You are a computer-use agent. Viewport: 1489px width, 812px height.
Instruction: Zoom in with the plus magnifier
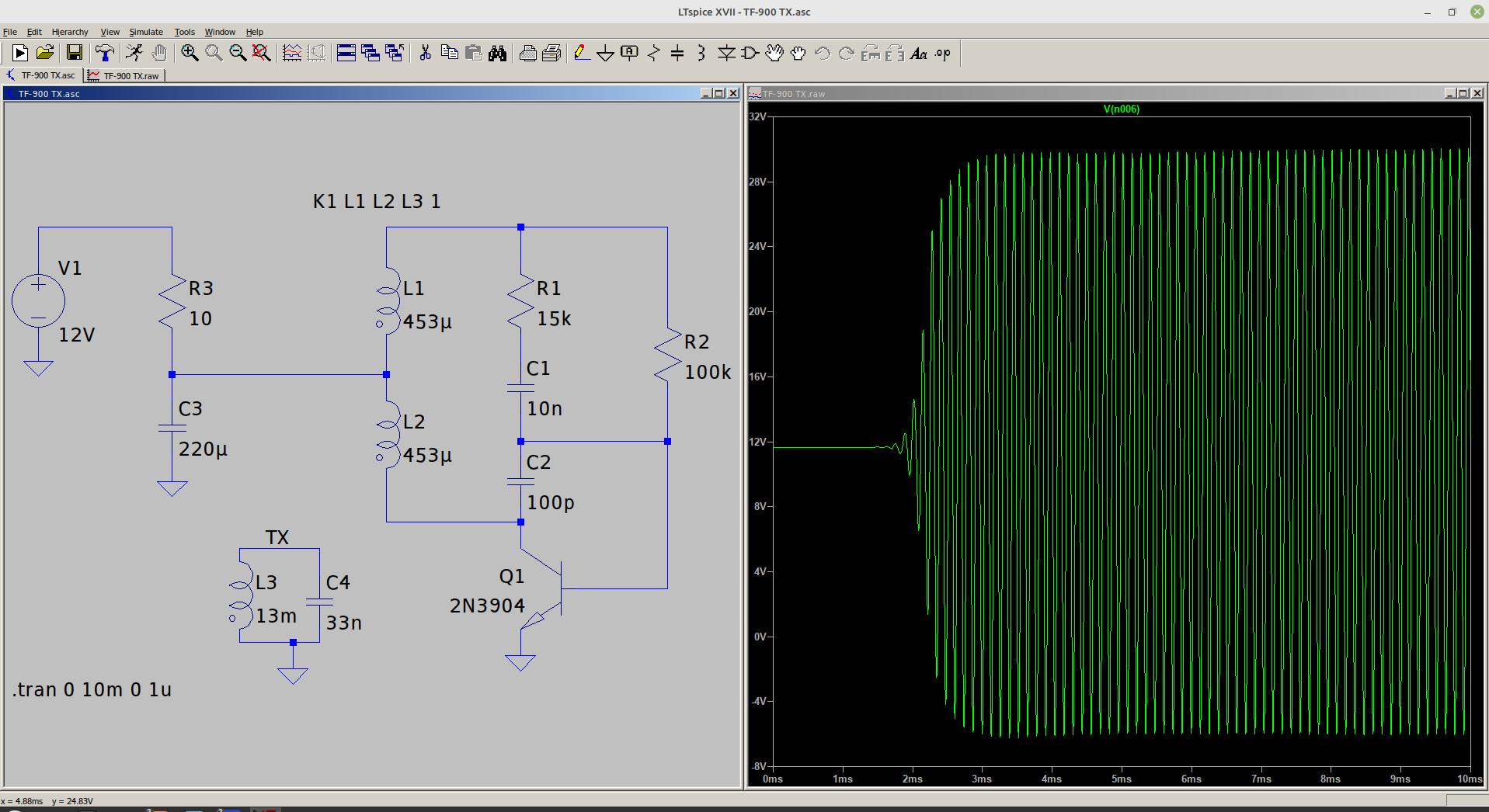pyautogui.click(x=190, y=53)
